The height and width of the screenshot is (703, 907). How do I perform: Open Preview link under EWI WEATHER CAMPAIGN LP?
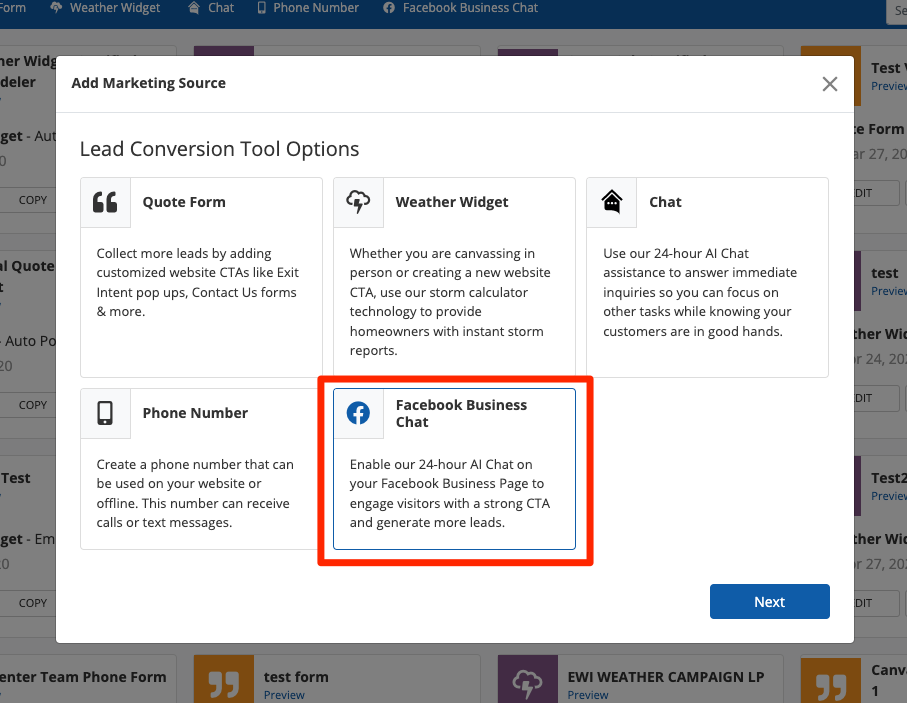[588, 695]
